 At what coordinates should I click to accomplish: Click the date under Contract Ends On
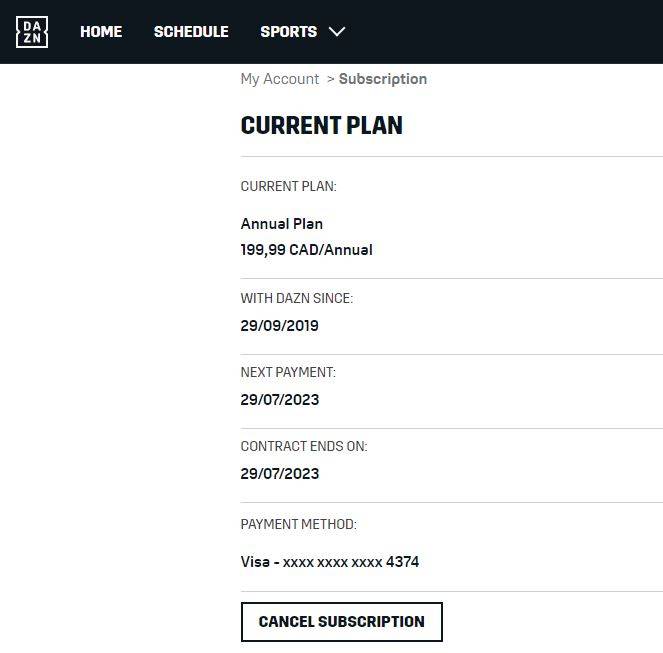[x=280, y=473]
